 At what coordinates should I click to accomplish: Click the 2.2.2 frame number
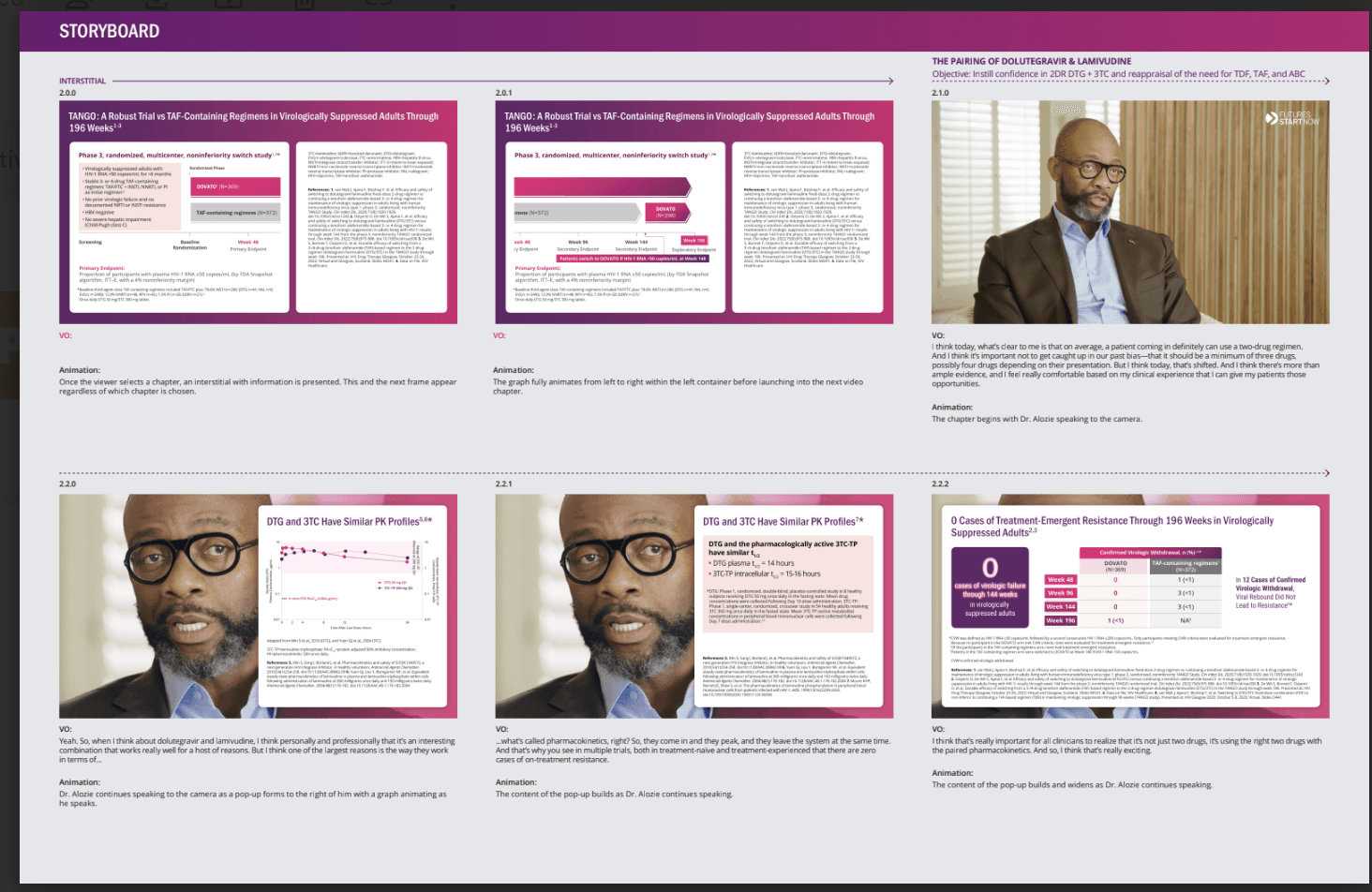[940, 484]
